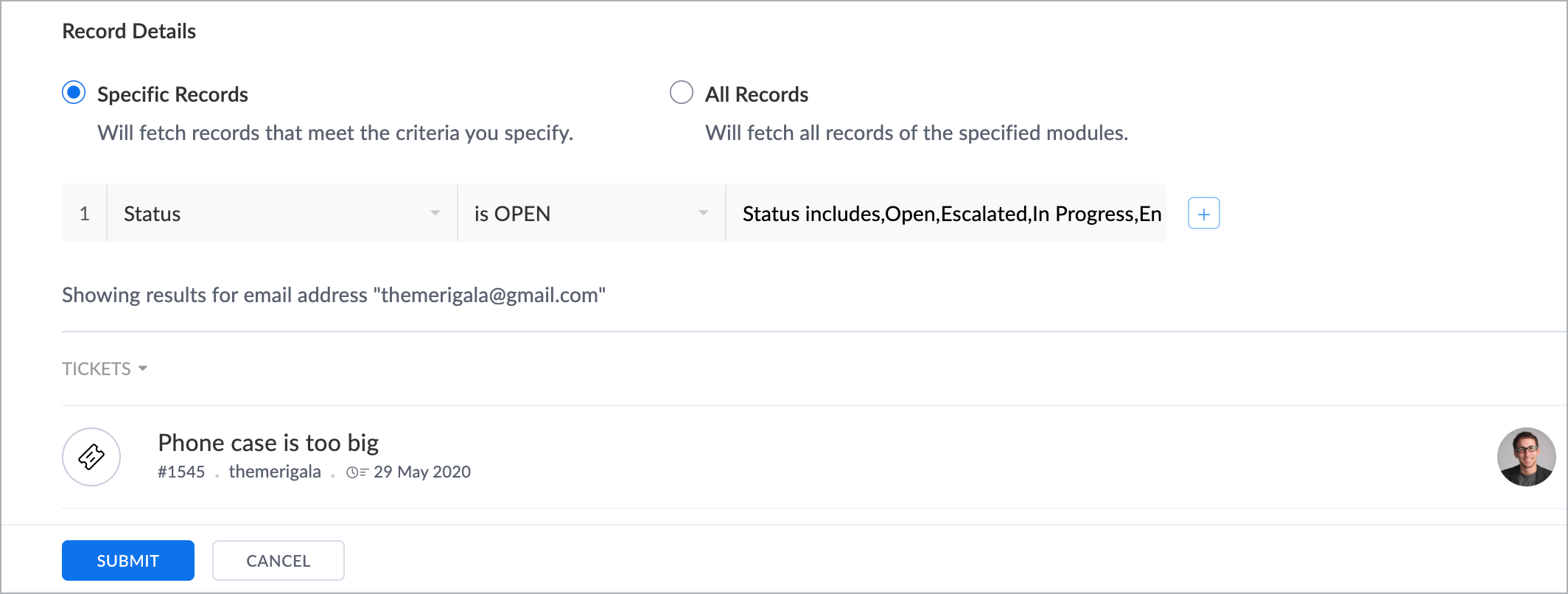The image size is (1568, 594).
Task: Click the plus icon to add criteria
Action: 1203,214
